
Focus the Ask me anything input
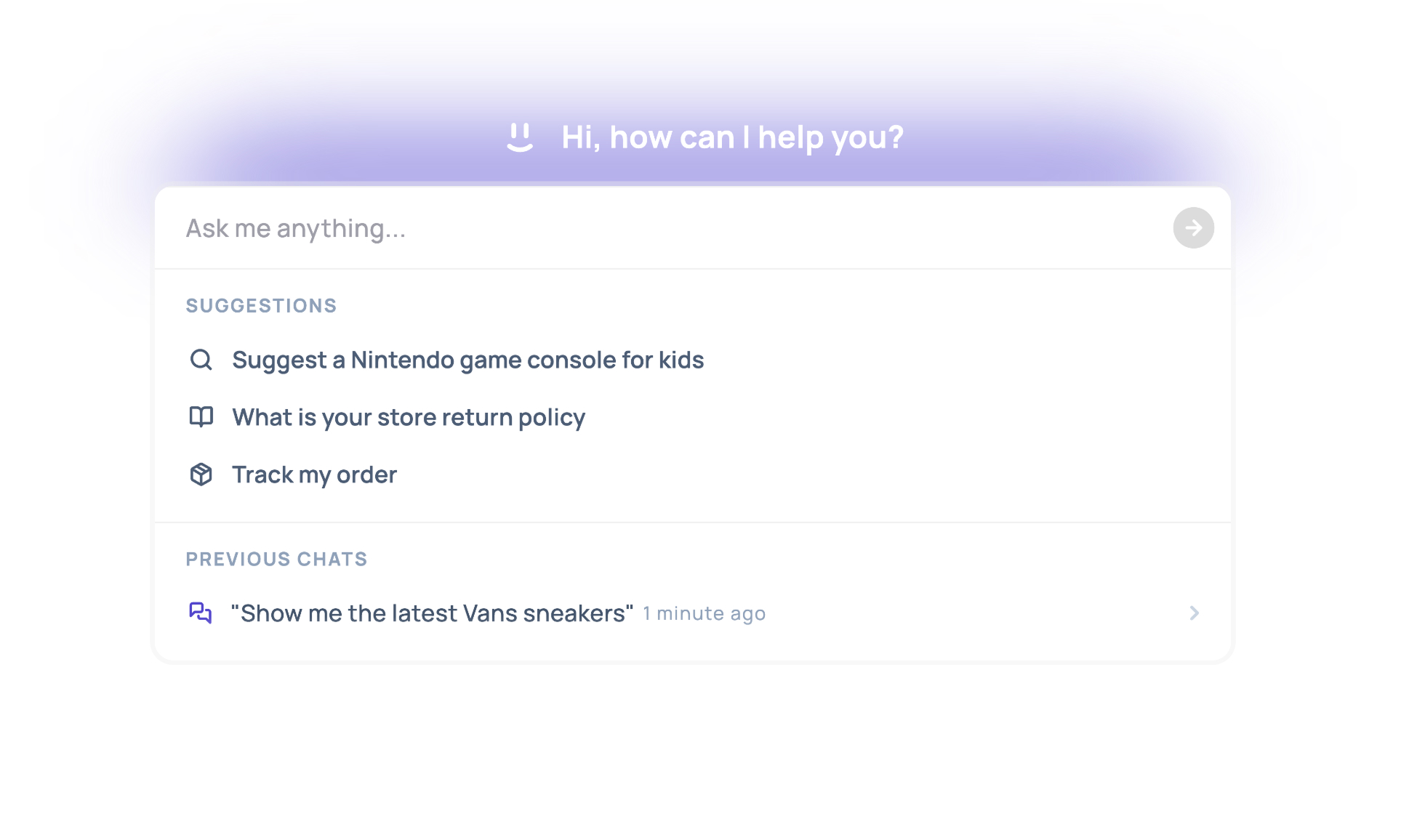click(654, 228)
